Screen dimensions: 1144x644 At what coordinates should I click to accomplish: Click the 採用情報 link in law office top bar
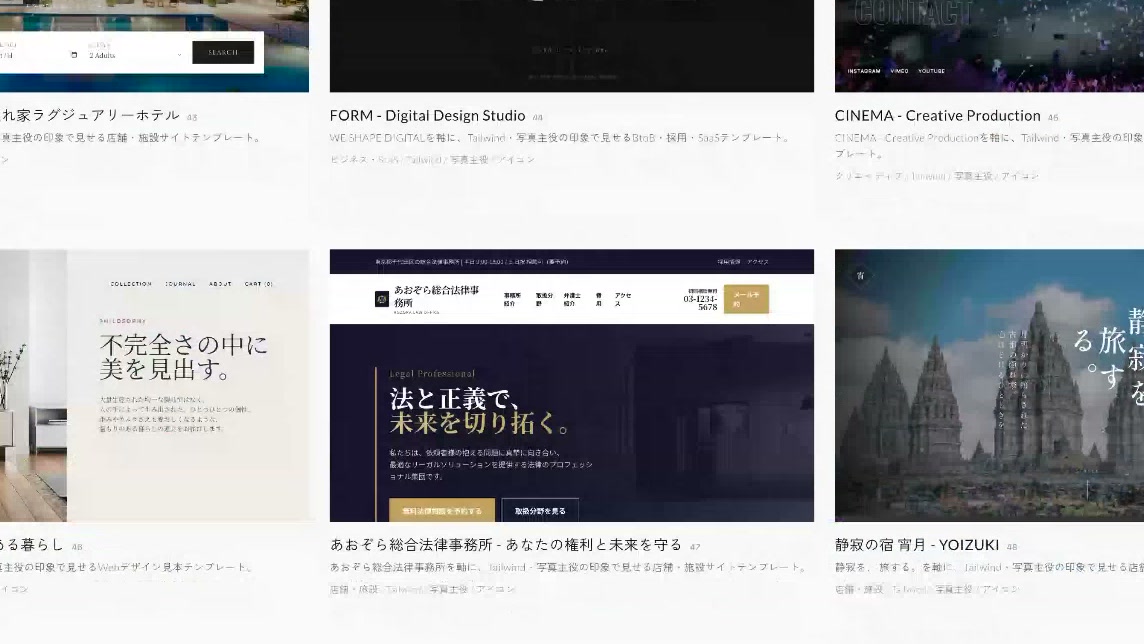[x=728, y=261]
